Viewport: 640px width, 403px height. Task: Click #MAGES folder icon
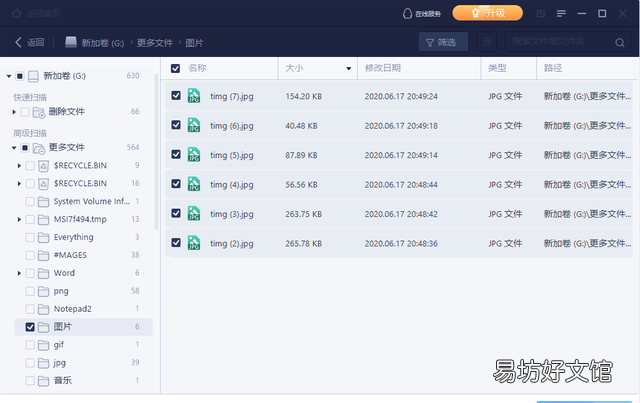pos(43,256)
